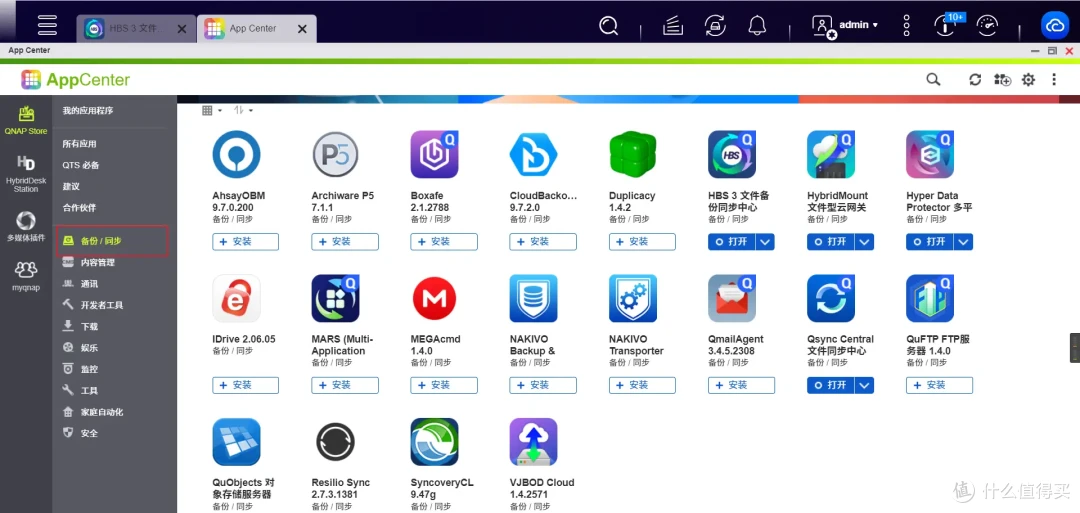Select HybridDesk Station in the sidebar
The width and height of the screenshot is (1080, 513).
26,173
